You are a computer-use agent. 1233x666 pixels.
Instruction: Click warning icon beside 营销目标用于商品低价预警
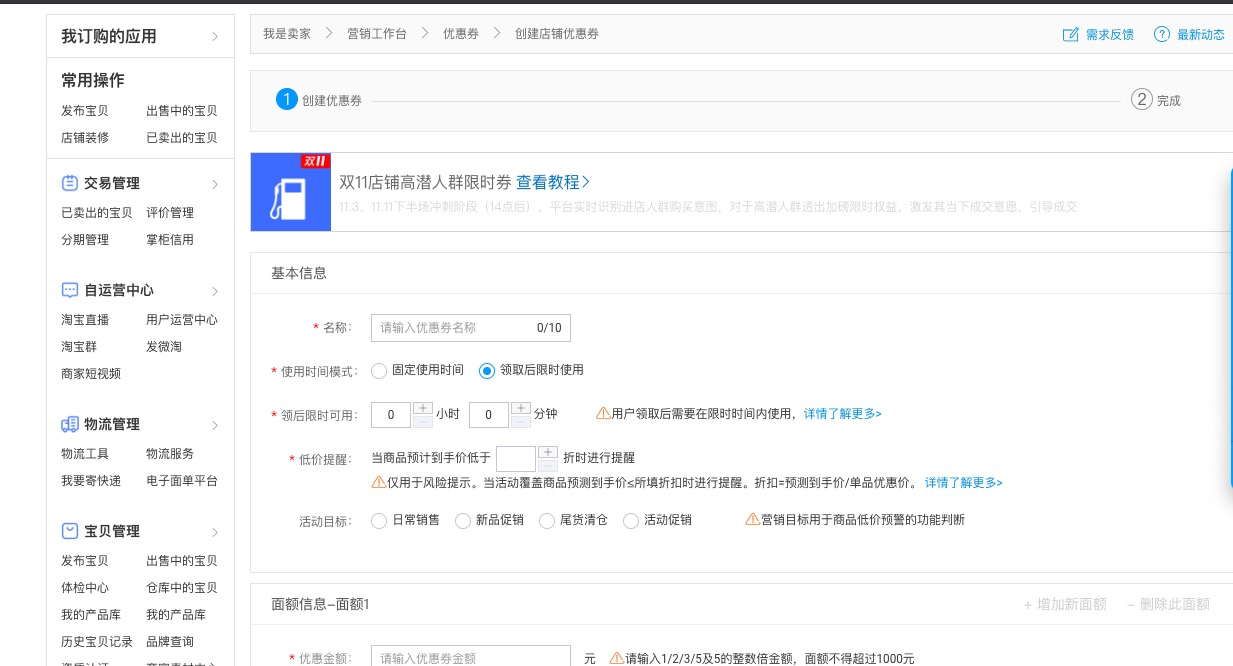point(753,520)
